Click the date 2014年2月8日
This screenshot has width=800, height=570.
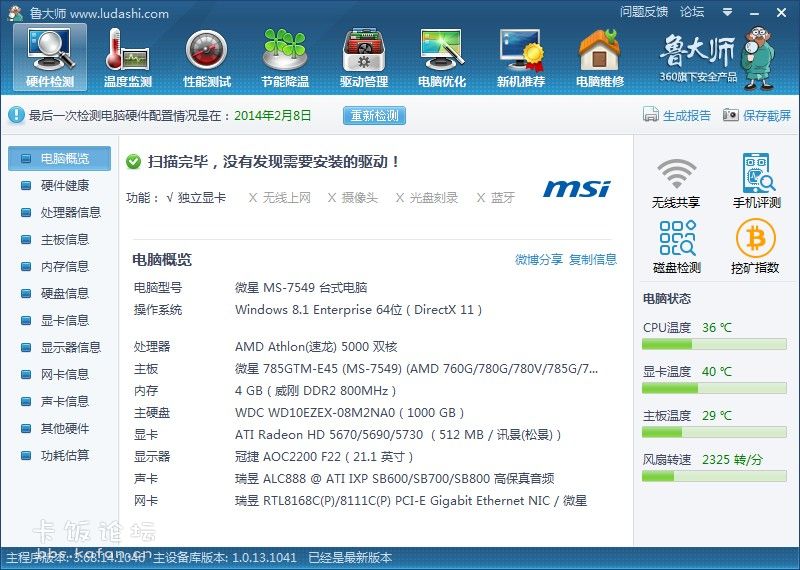272,115
